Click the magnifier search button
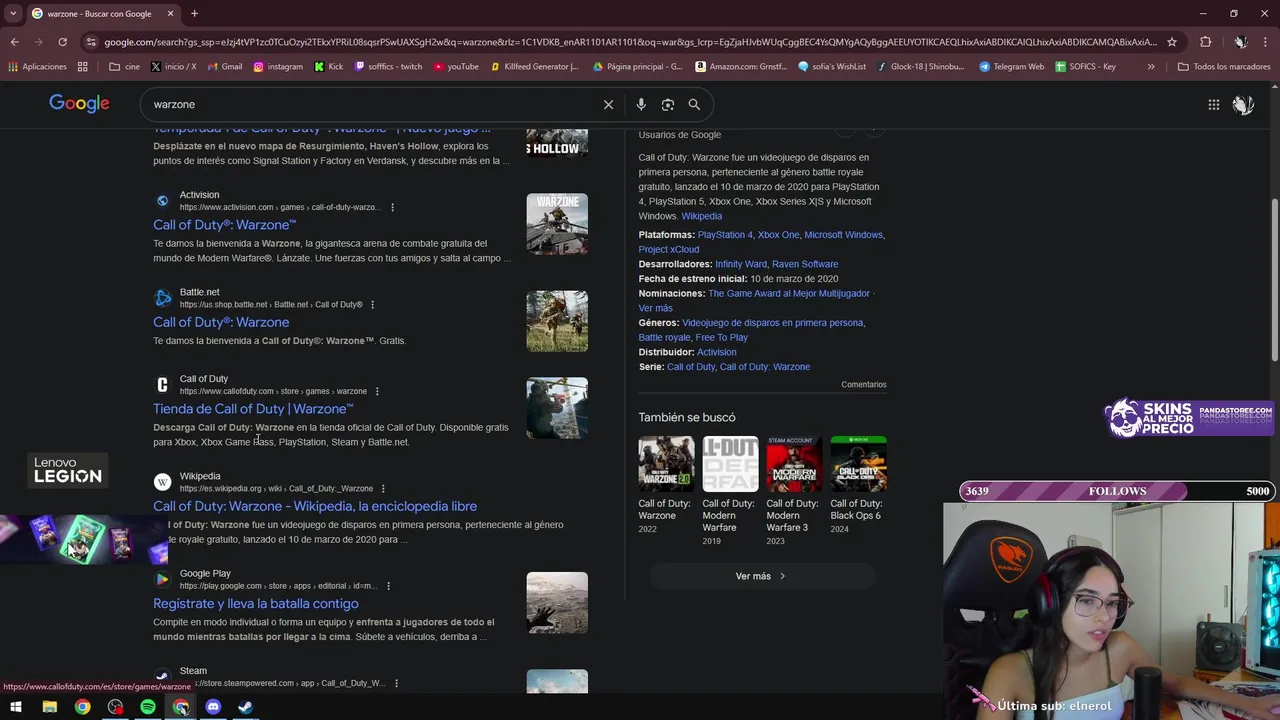The image size is (1280, 720). point(694,104)
